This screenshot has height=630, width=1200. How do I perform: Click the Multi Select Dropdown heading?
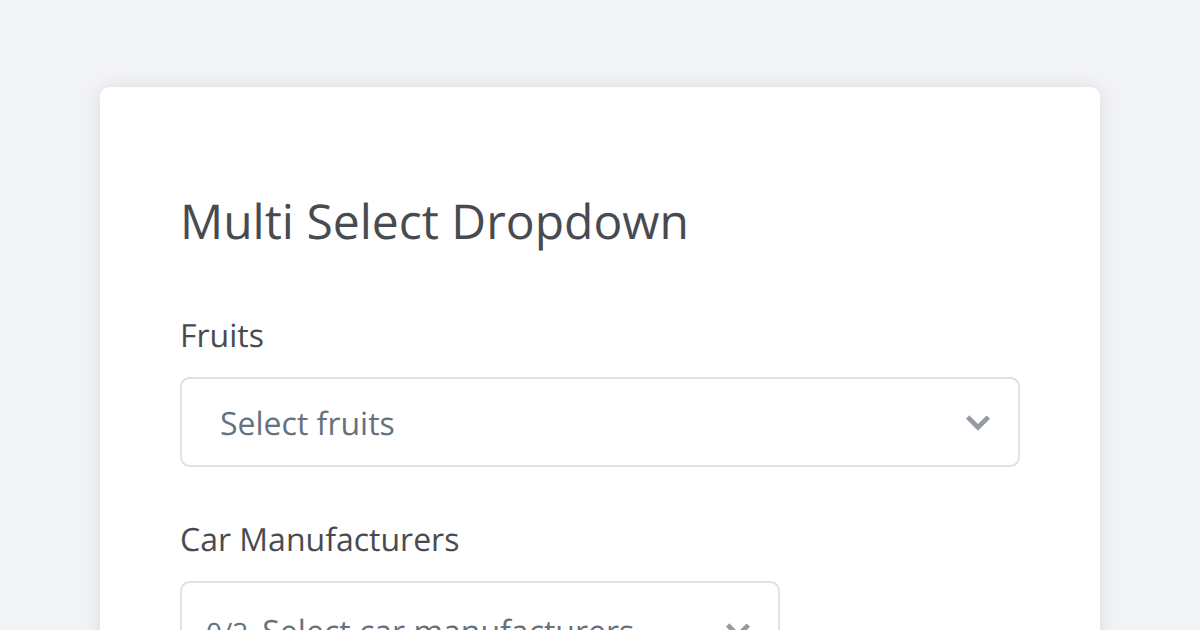[434, 222]
